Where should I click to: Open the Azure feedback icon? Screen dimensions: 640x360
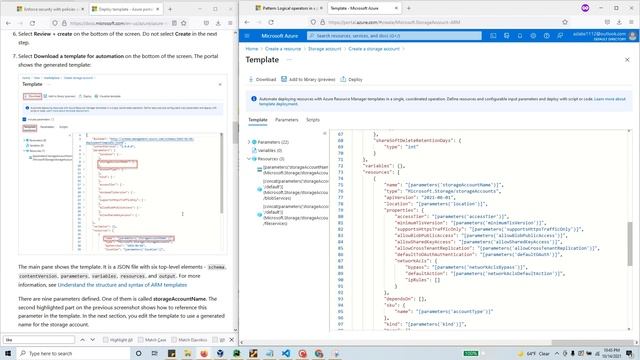point(560,36)
